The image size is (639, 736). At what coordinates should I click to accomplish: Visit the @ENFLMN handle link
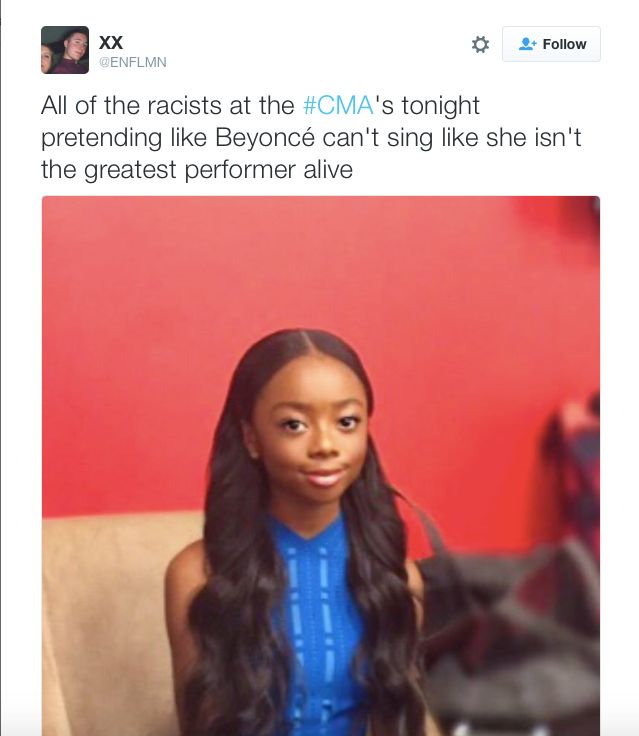[132, 62]
